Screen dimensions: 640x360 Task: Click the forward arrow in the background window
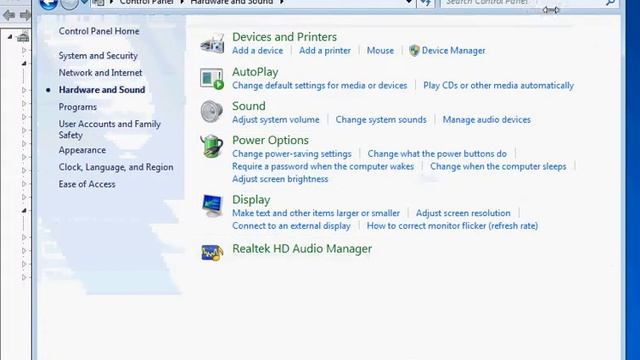pyautogui.click(x=25, y=16)
